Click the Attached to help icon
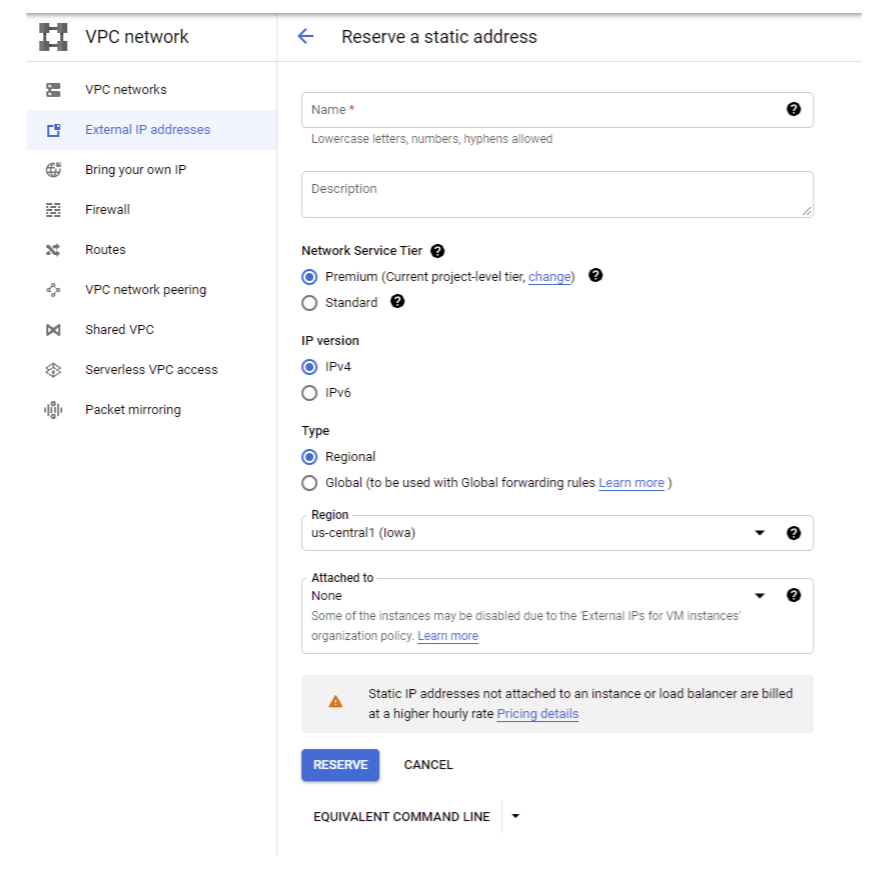This screenshot has height=892, width=878. pyautogui.click(x=793, y=595)
